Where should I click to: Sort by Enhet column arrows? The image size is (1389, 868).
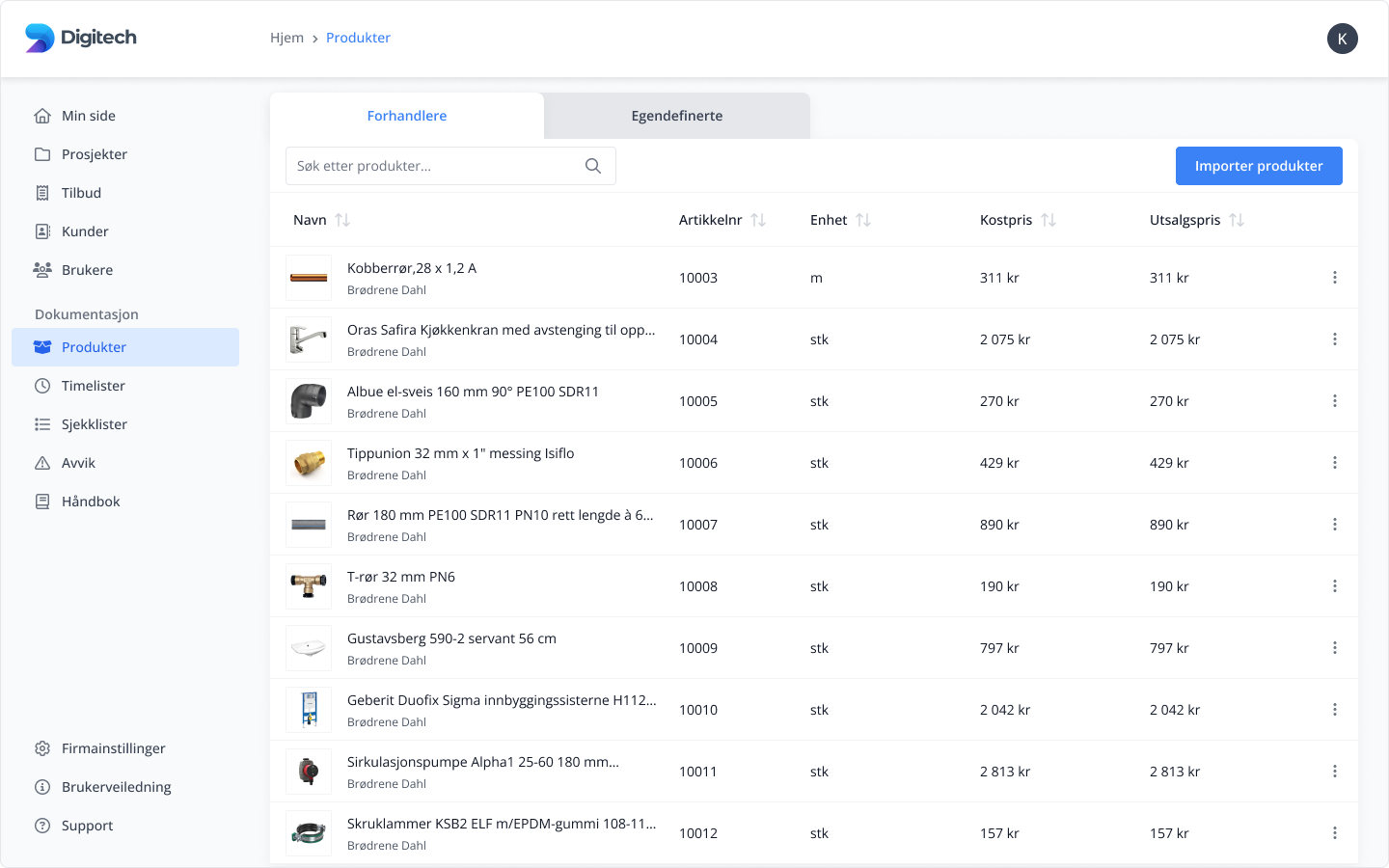(x=863, y=220)
